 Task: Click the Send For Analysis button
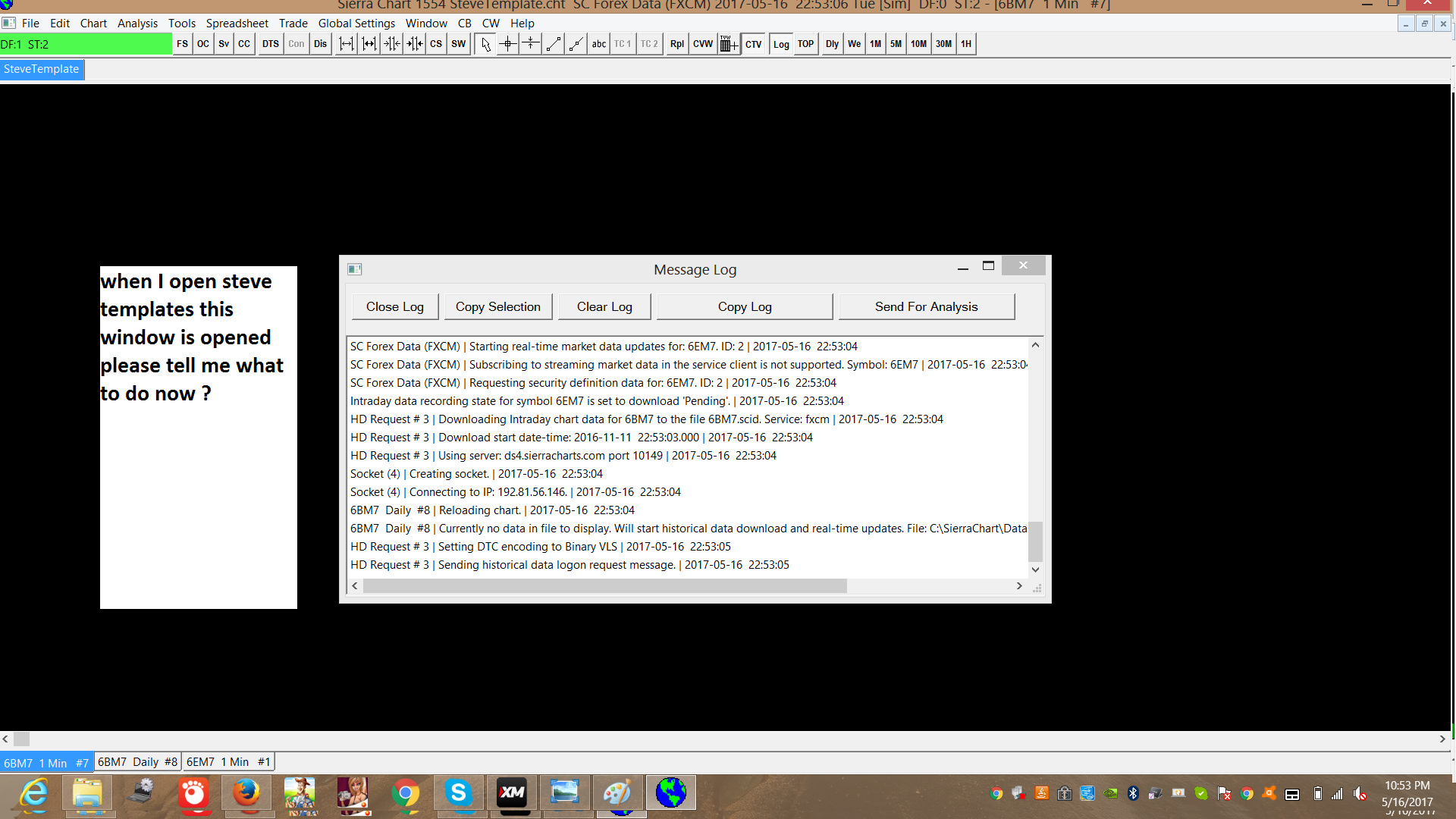926,307
